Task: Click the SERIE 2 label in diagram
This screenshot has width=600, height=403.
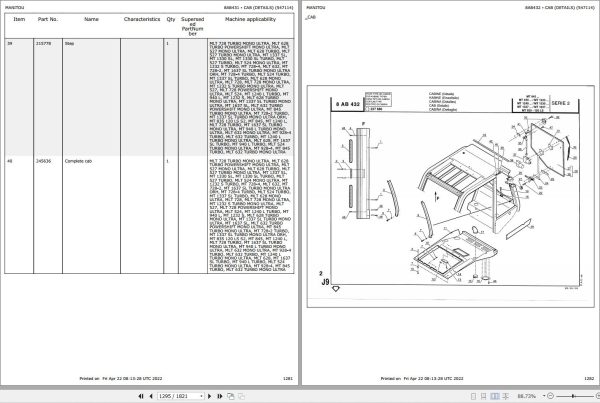Action: point(561,103)
